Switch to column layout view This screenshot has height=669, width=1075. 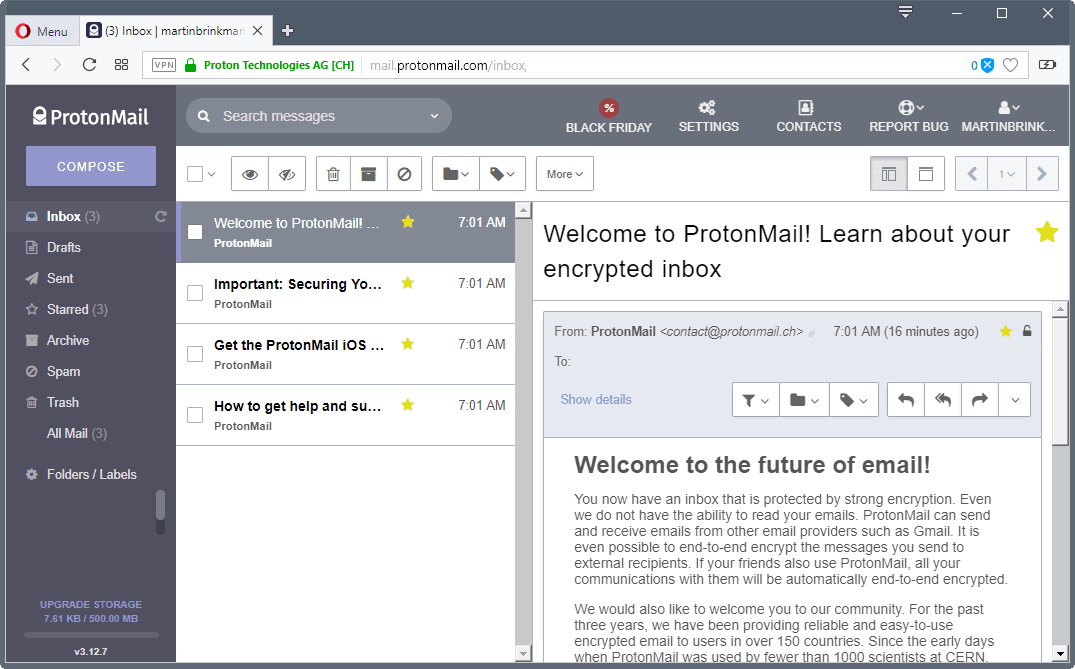click(889, 174)
